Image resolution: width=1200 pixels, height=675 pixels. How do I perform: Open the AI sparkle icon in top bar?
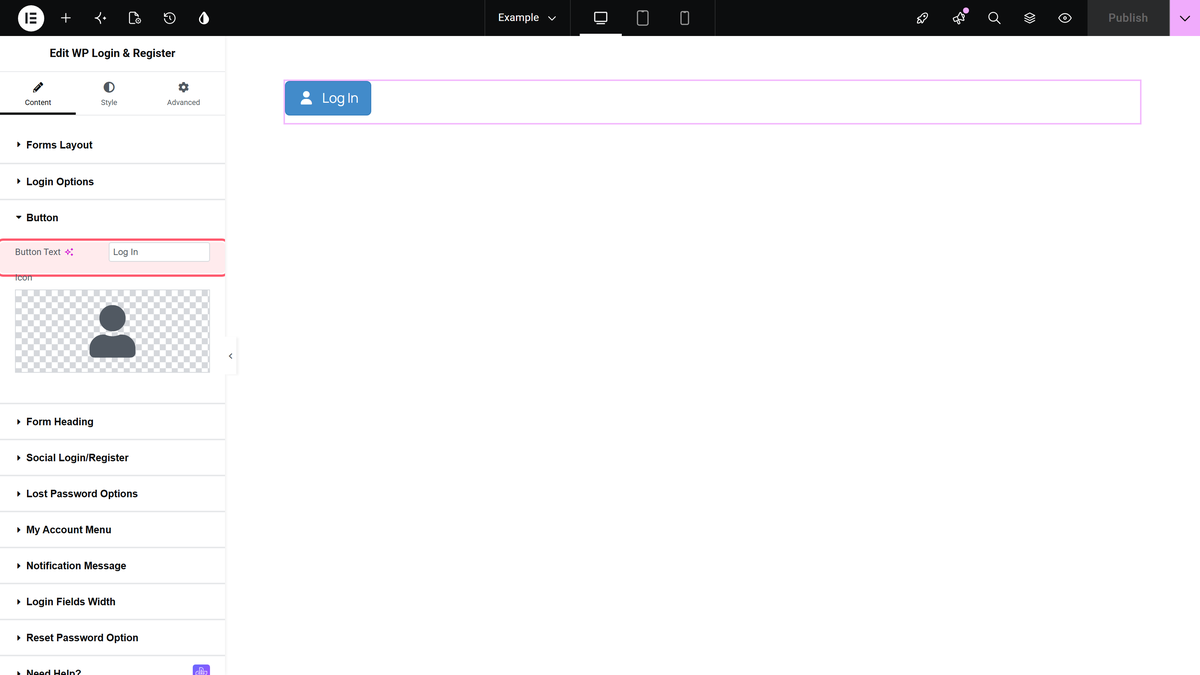coord(100,18)
